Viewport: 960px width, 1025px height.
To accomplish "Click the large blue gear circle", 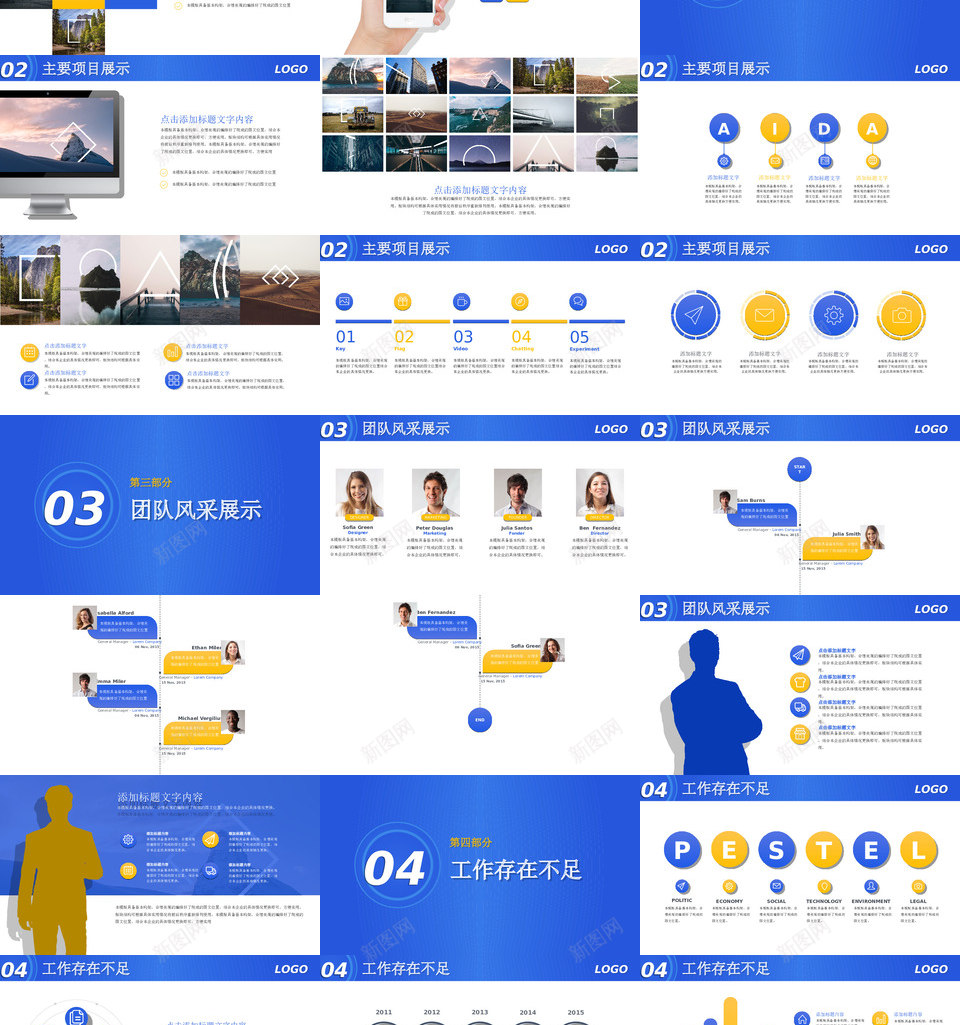I will click(x=833, y=315).
